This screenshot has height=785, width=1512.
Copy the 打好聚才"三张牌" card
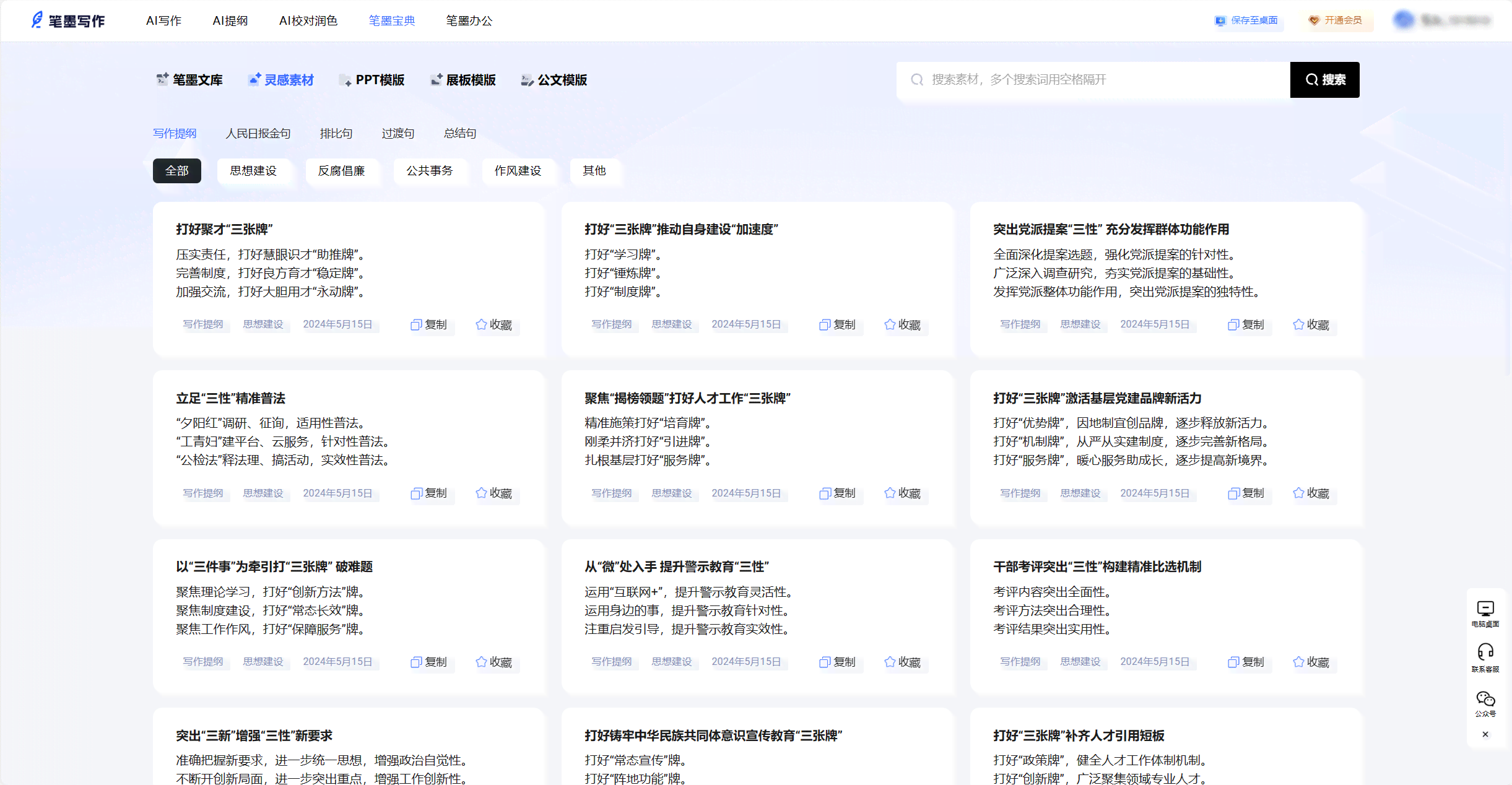[x=428, y=324]
